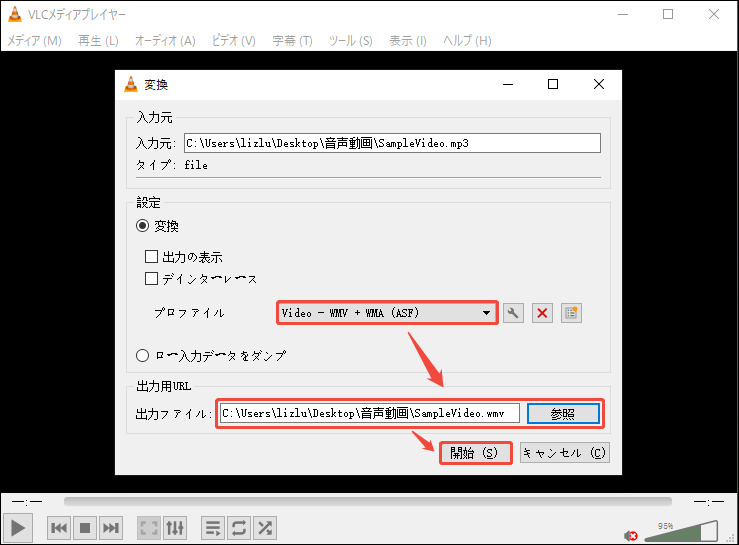The image size is (739, 545).
Task: Open the ツール (S) menu
Action: click(351, 41)
